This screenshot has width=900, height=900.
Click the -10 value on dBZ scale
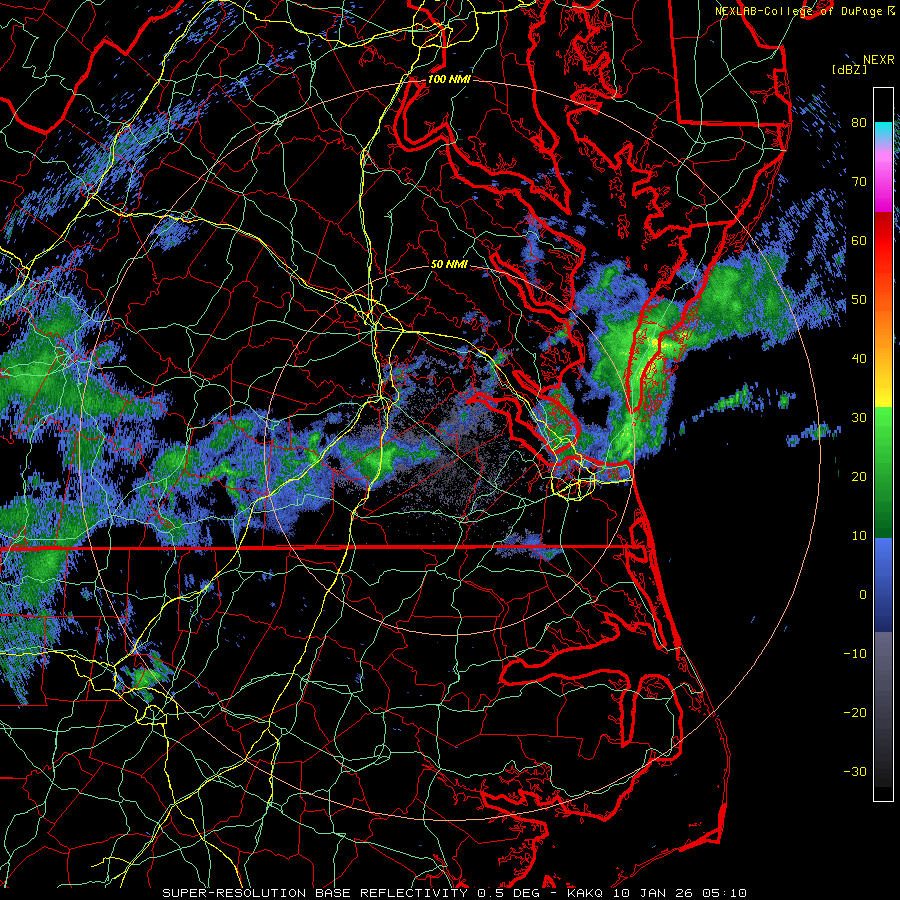[x=855, y=653]
